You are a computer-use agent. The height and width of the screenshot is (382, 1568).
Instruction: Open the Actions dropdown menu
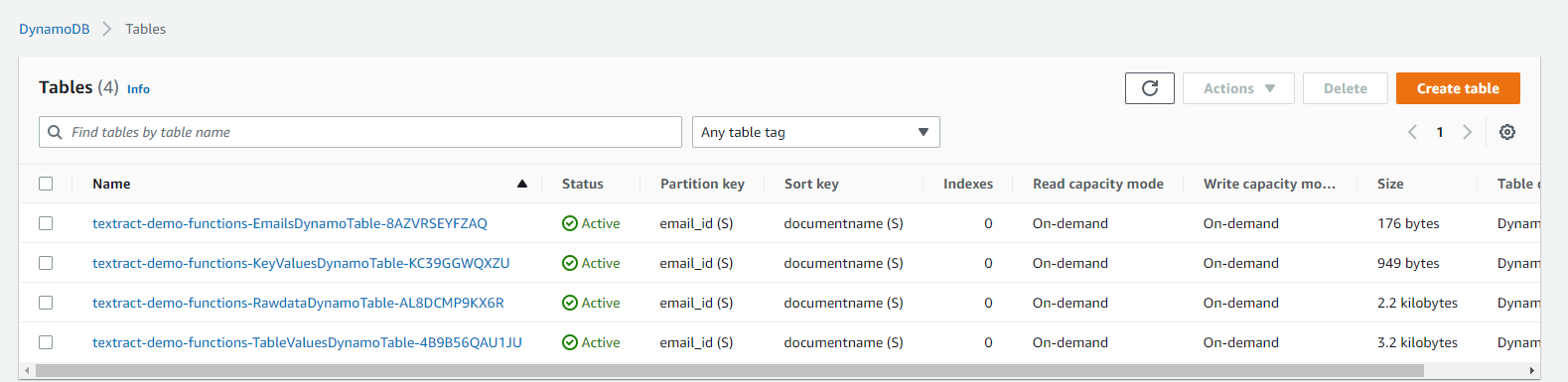(1238, 88)
